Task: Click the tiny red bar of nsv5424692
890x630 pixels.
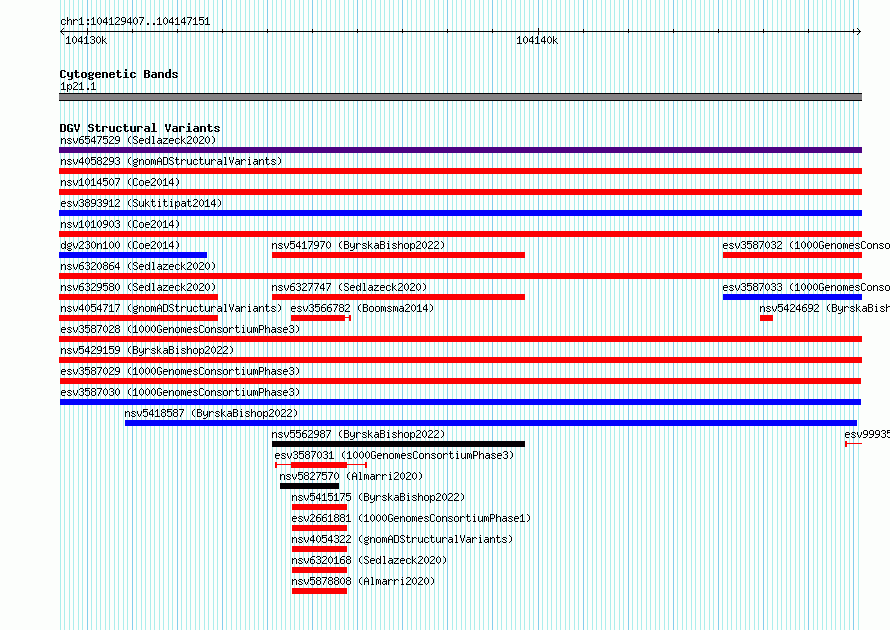Action: click(x=766, y=318)
